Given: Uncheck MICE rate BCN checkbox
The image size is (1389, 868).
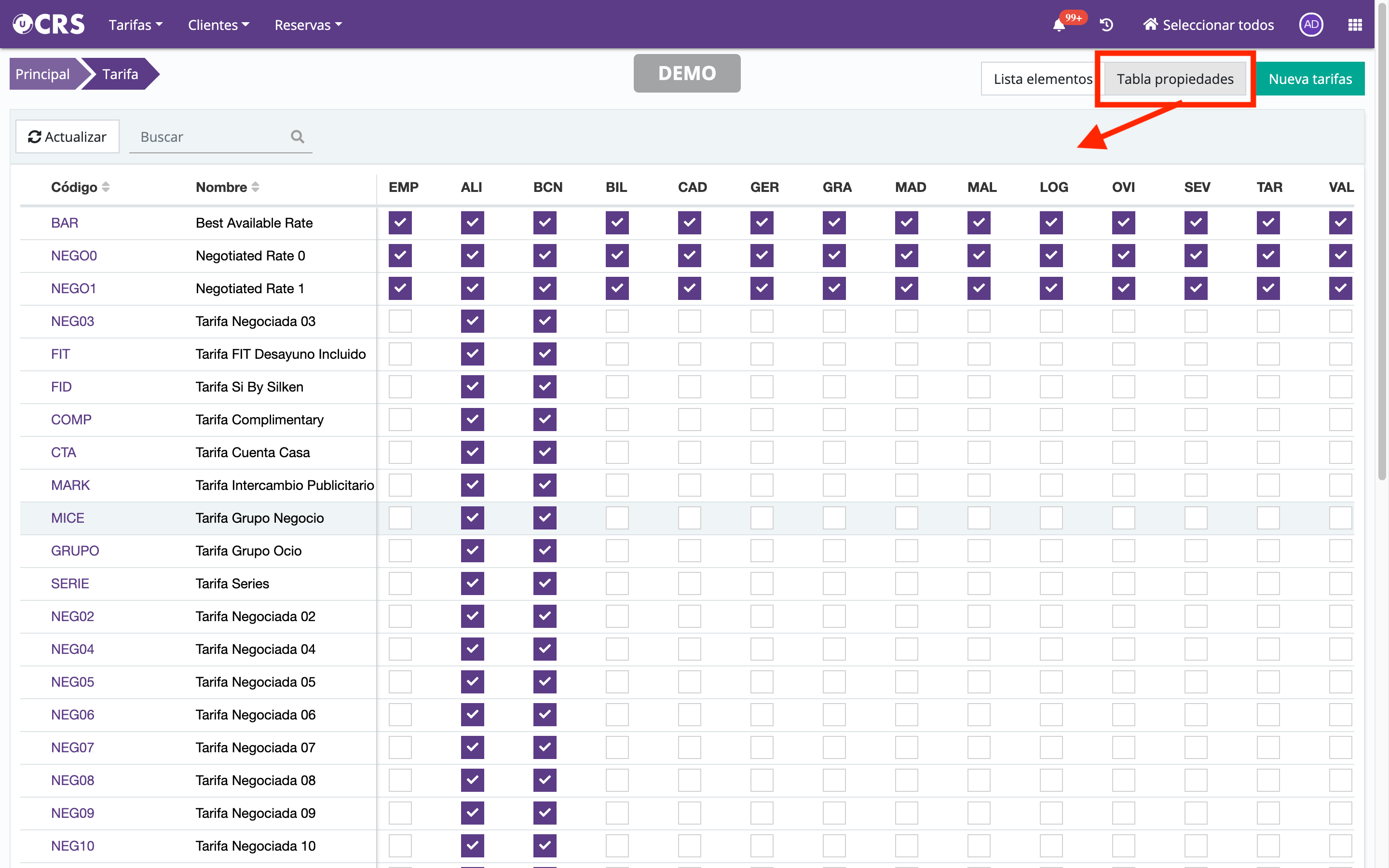Looking at the screenshot, I should pos(545,518).
